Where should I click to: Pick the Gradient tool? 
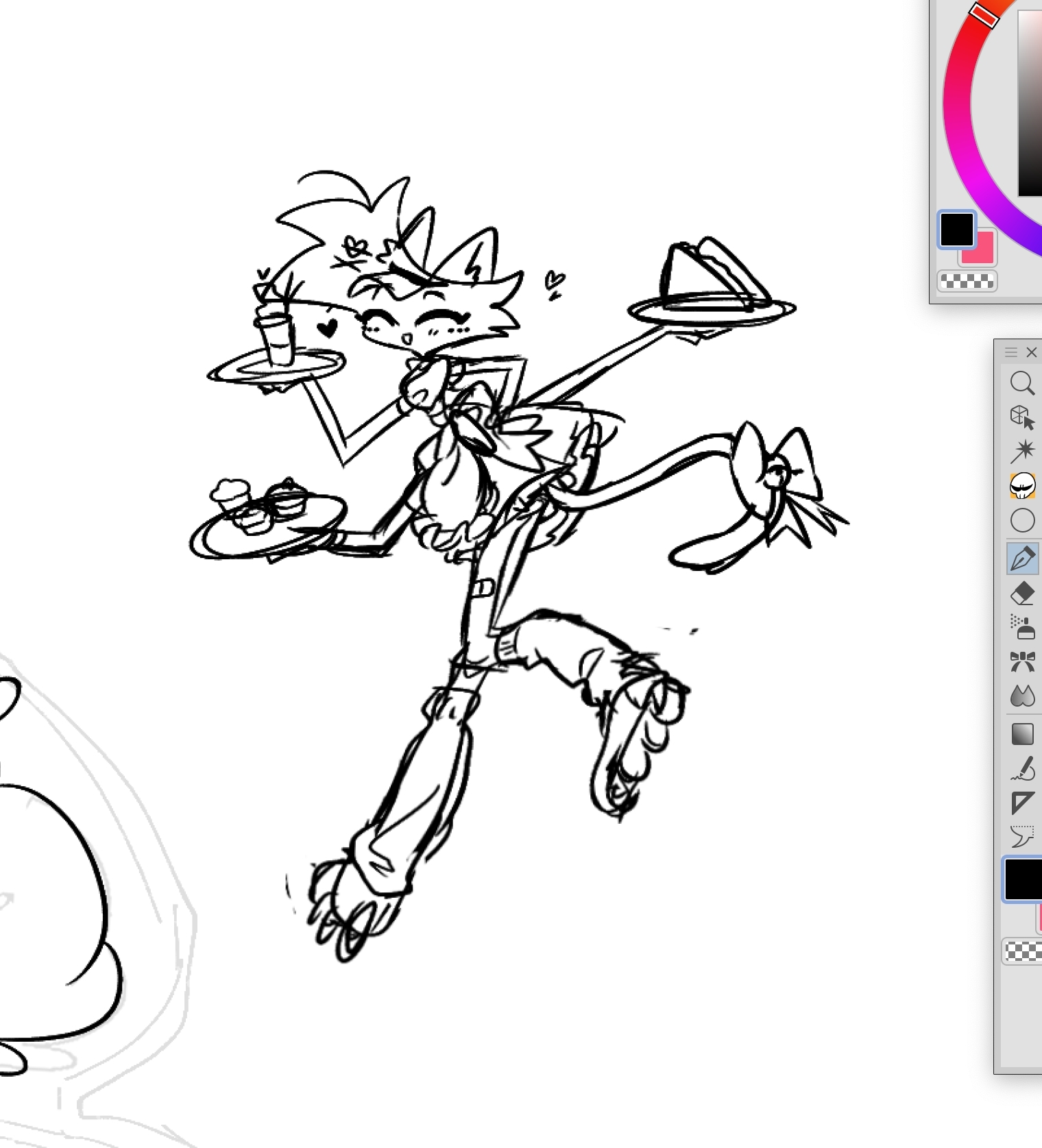(1022, 734)
